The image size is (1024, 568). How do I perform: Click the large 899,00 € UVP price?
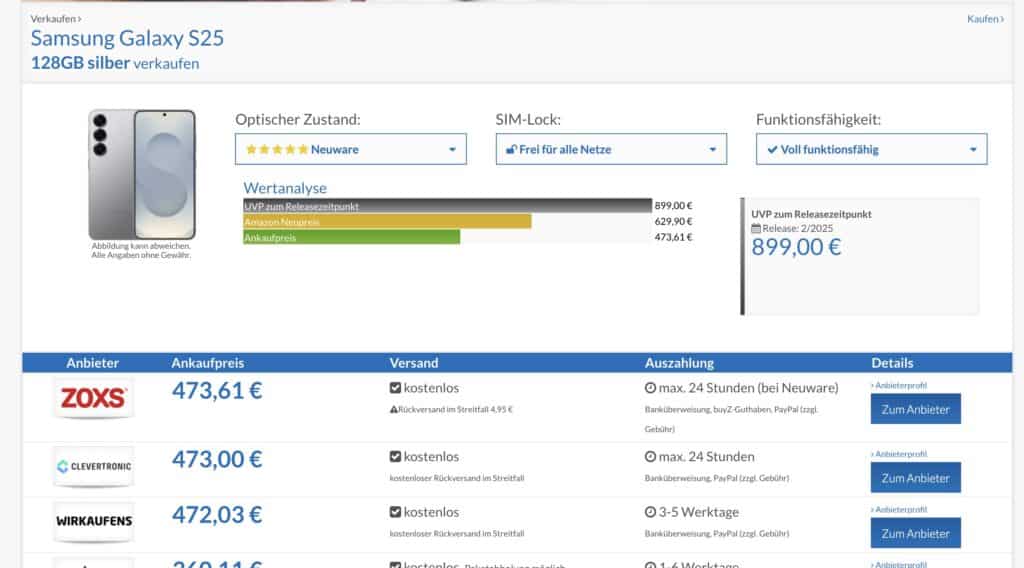pyautogui.click(x=796, y=247)
